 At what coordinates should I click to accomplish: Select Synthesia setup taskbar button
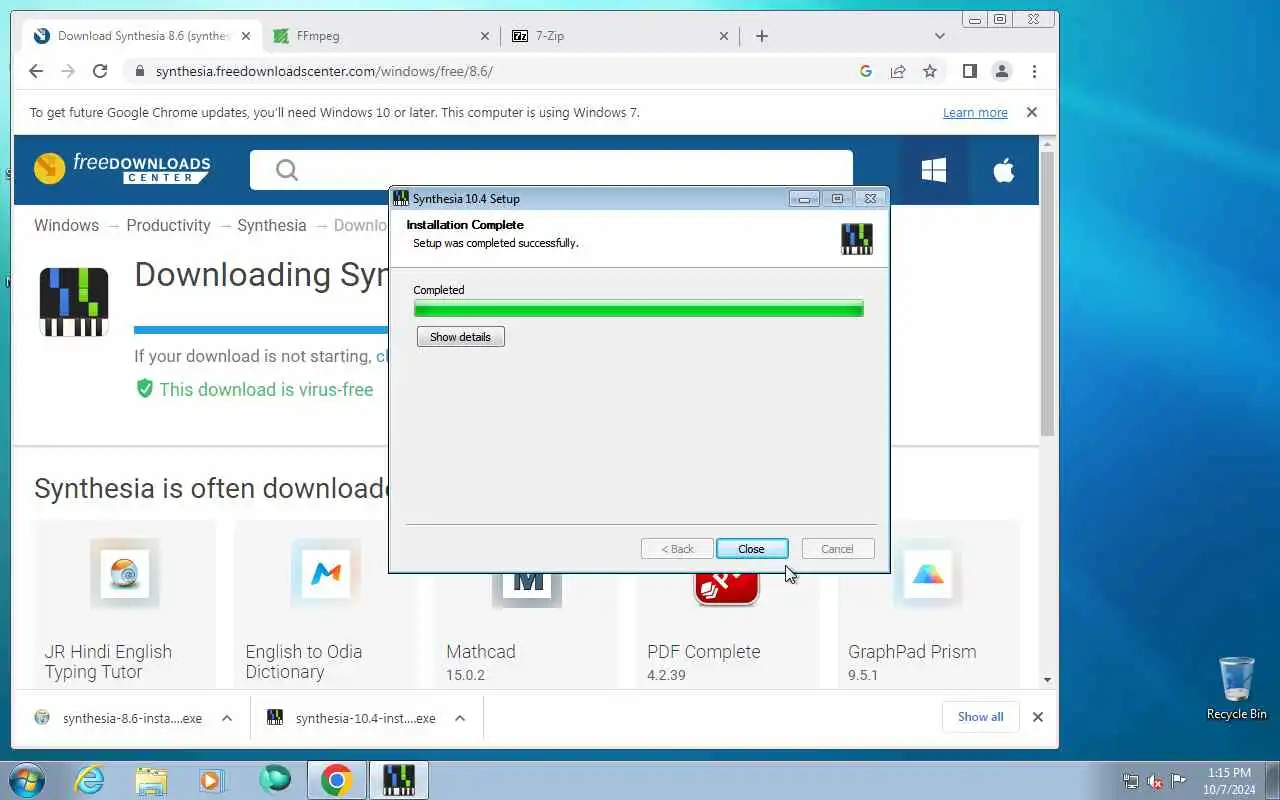(x=399, y=780)
